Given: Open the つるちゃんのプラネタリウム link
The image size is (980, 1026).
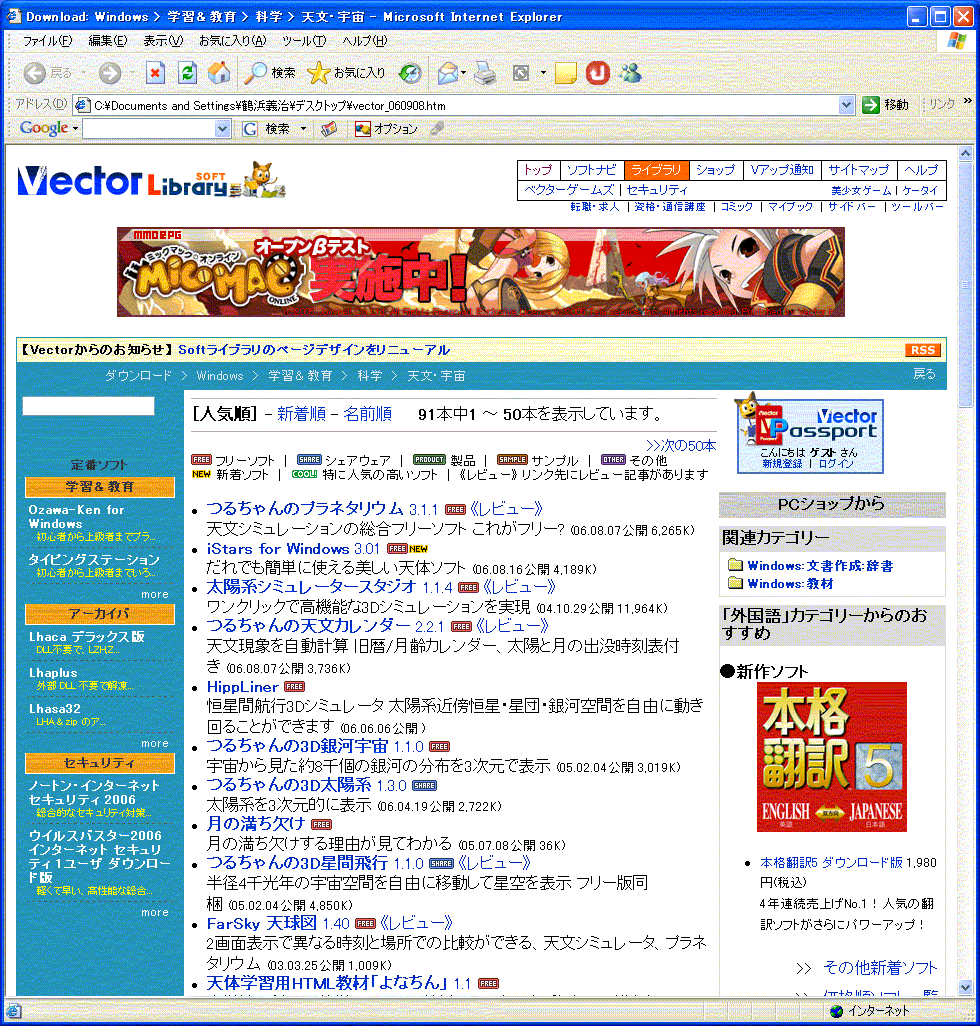Looking at the screenshot, I should tap(304, 508).
